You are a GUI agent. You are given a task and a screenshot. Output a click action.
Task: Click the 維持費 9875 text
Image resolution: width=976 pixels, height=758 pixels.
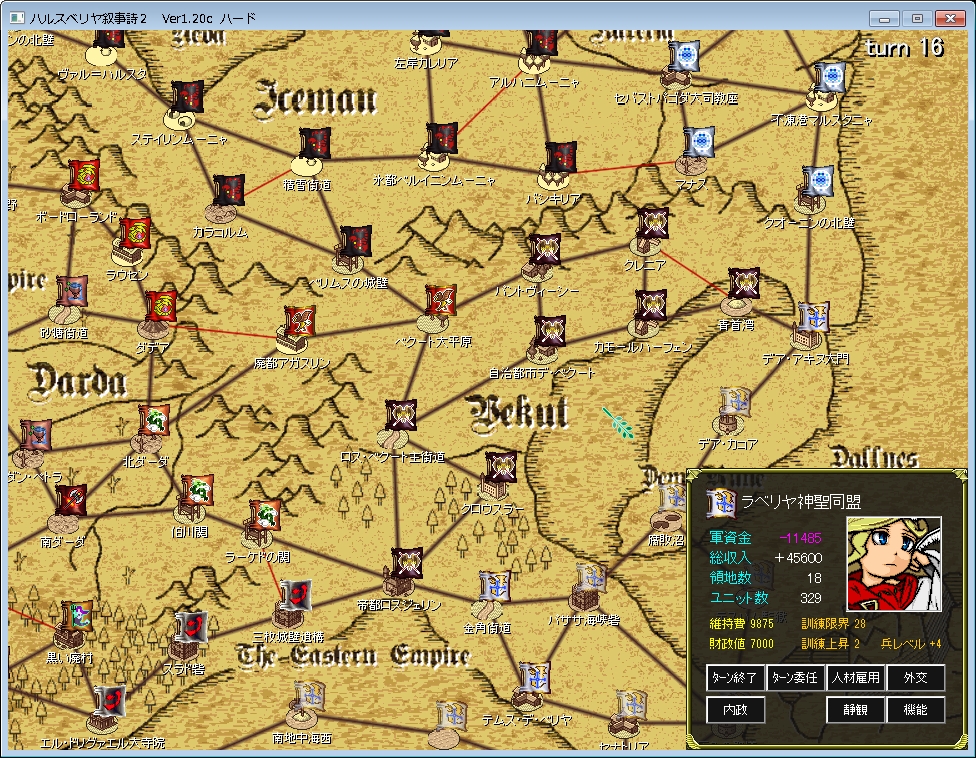742,624
